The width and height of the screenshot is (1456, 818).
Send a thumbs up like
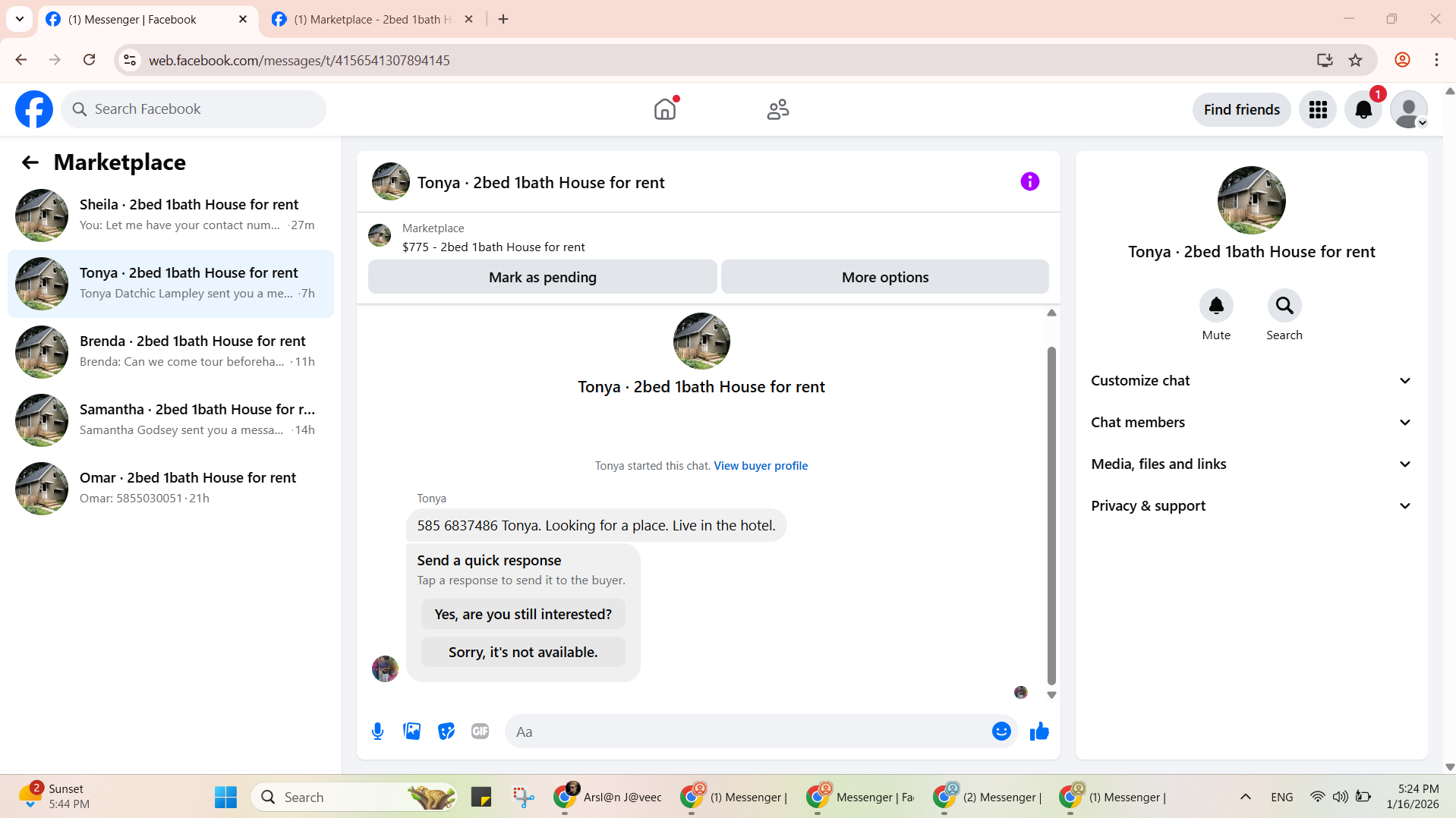tap(1039, 731)
